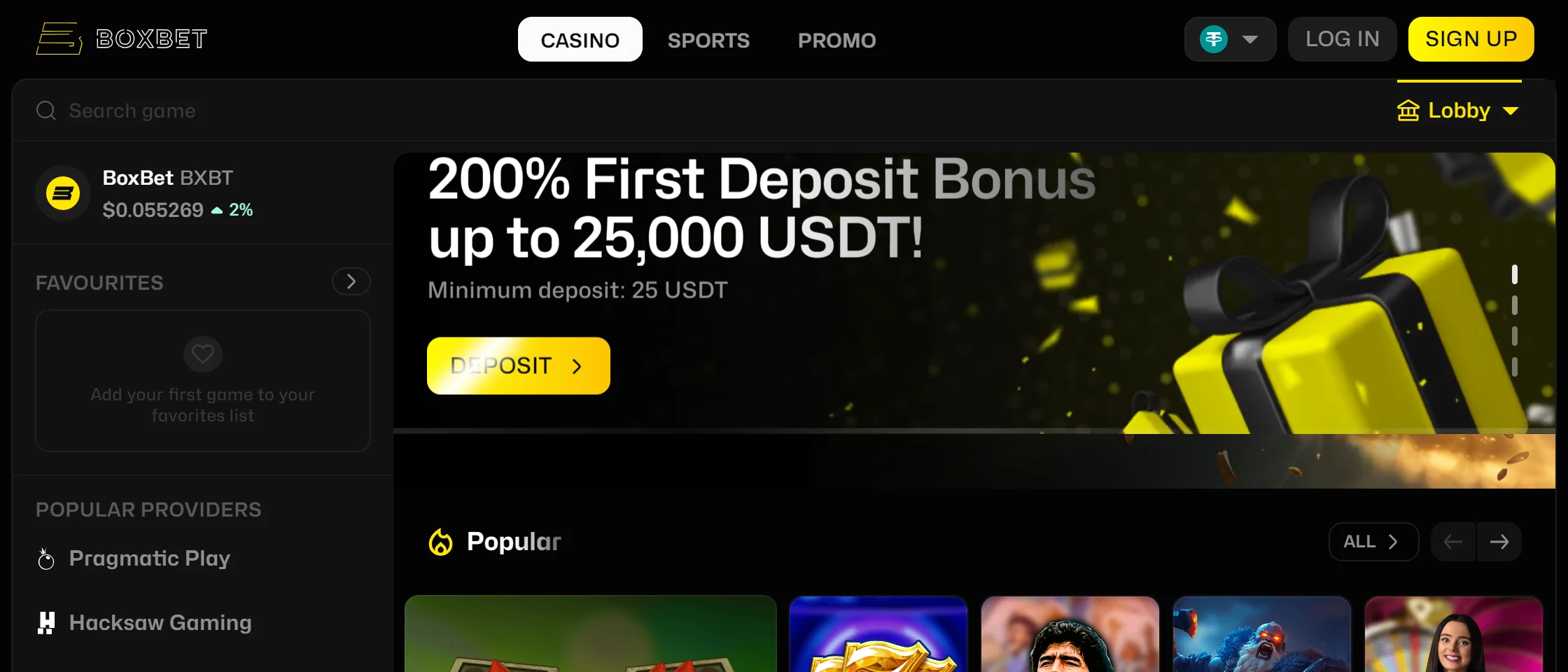Open the currency selector dropdown arrow
The height and width of the screenshot is (672, 1568).
click(x=1250, y=39)
